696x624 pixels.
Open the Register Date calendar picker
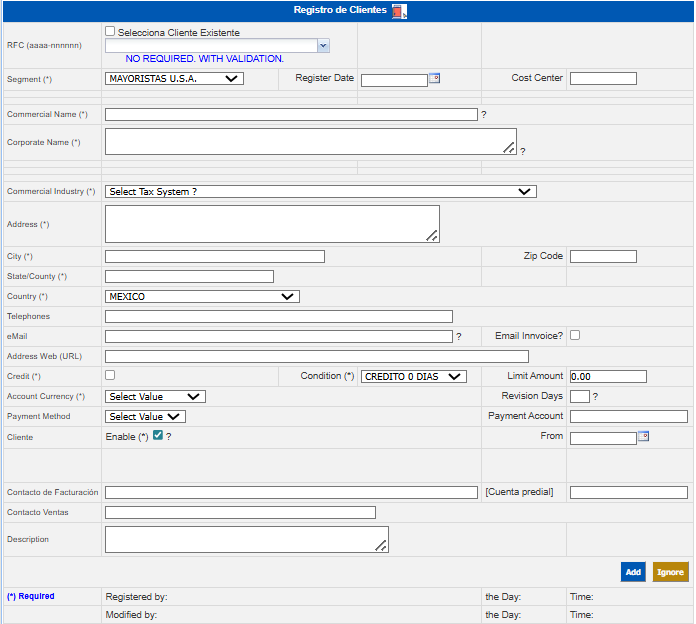tap(434, 78)
